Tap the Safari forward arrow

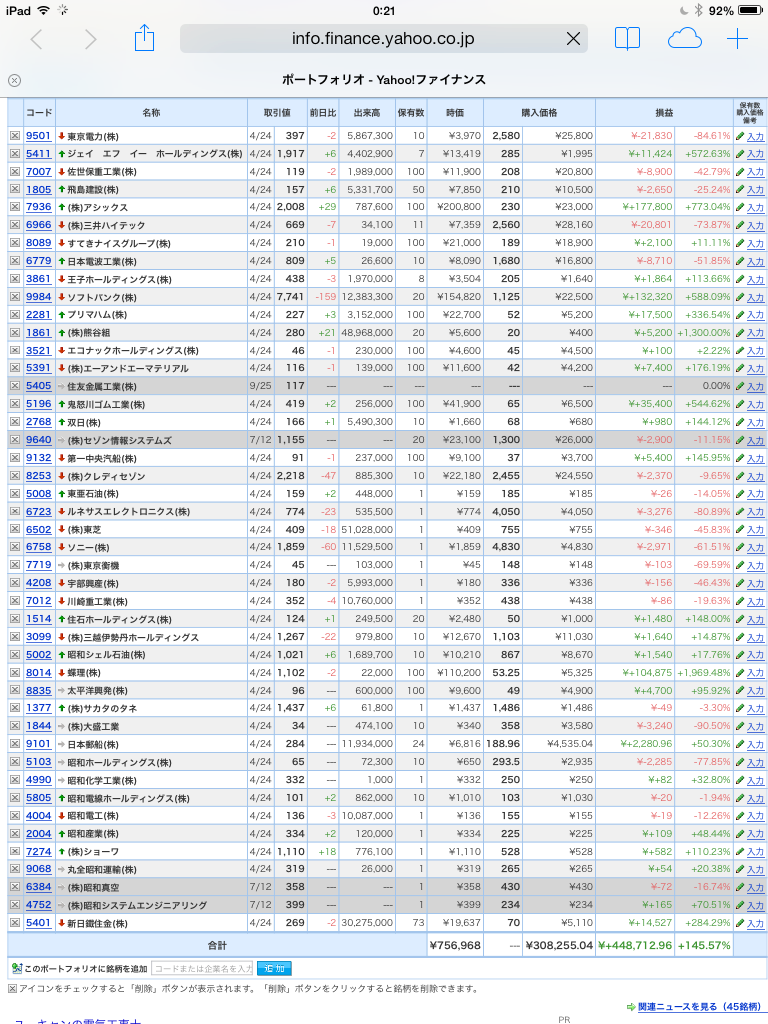tap(91, 39)
